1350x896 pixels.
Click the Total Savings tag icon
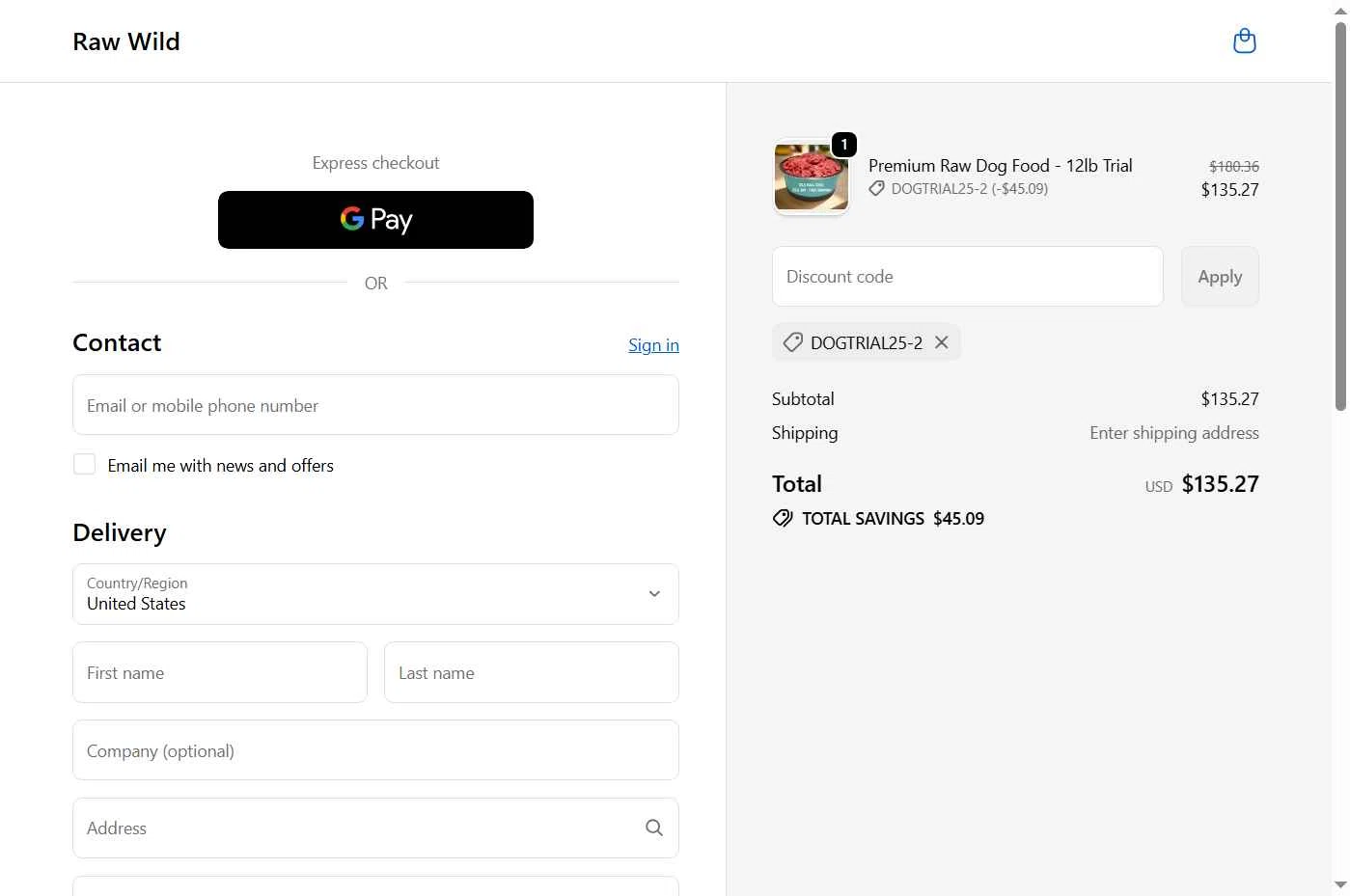click(x=783, y=518)
